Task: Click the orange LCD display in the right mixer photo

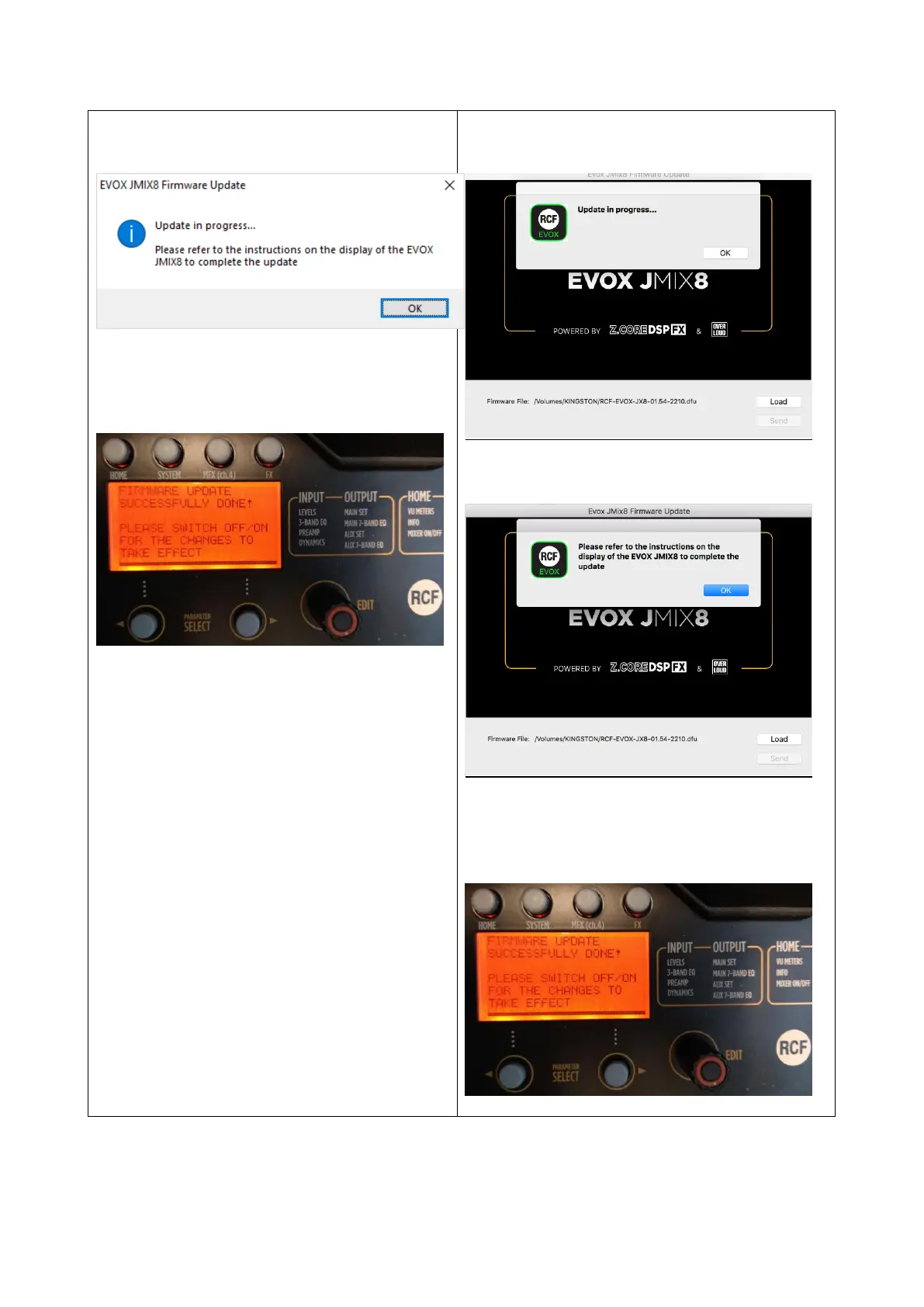Action: click(563, 976)
